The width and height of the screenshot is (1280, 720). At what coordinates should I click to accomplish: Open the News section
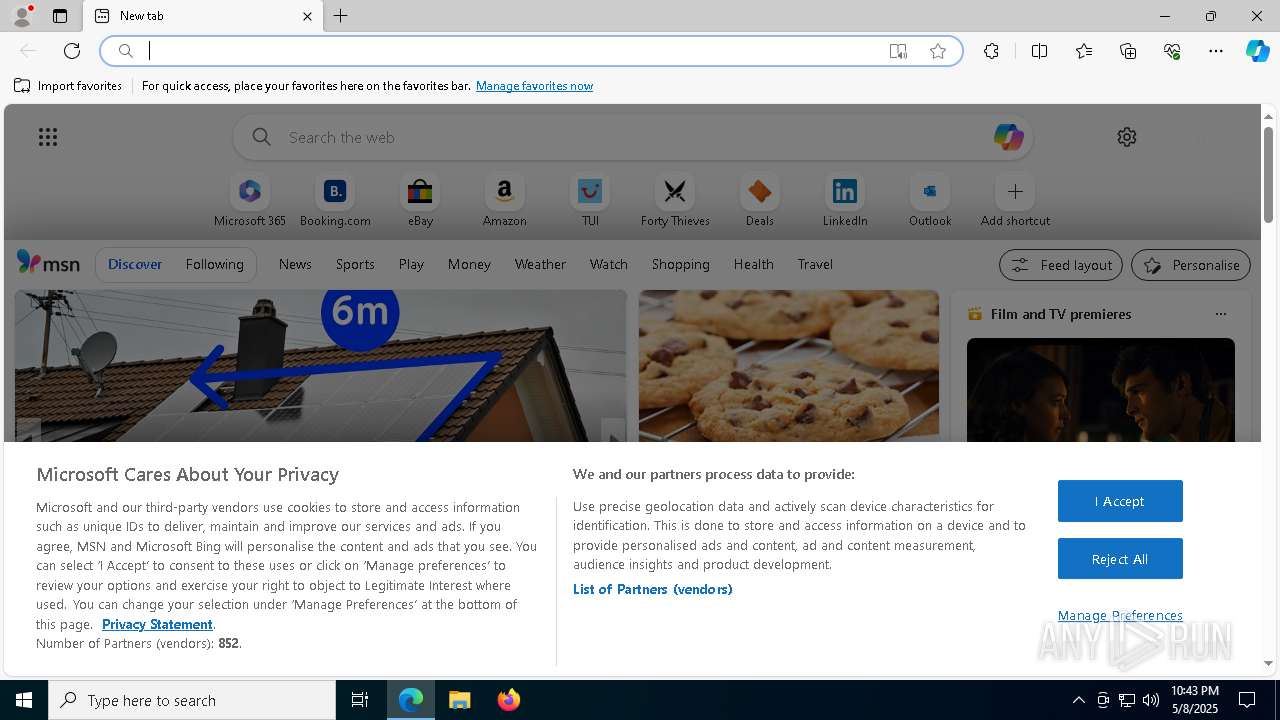click(x=295, y=265)
